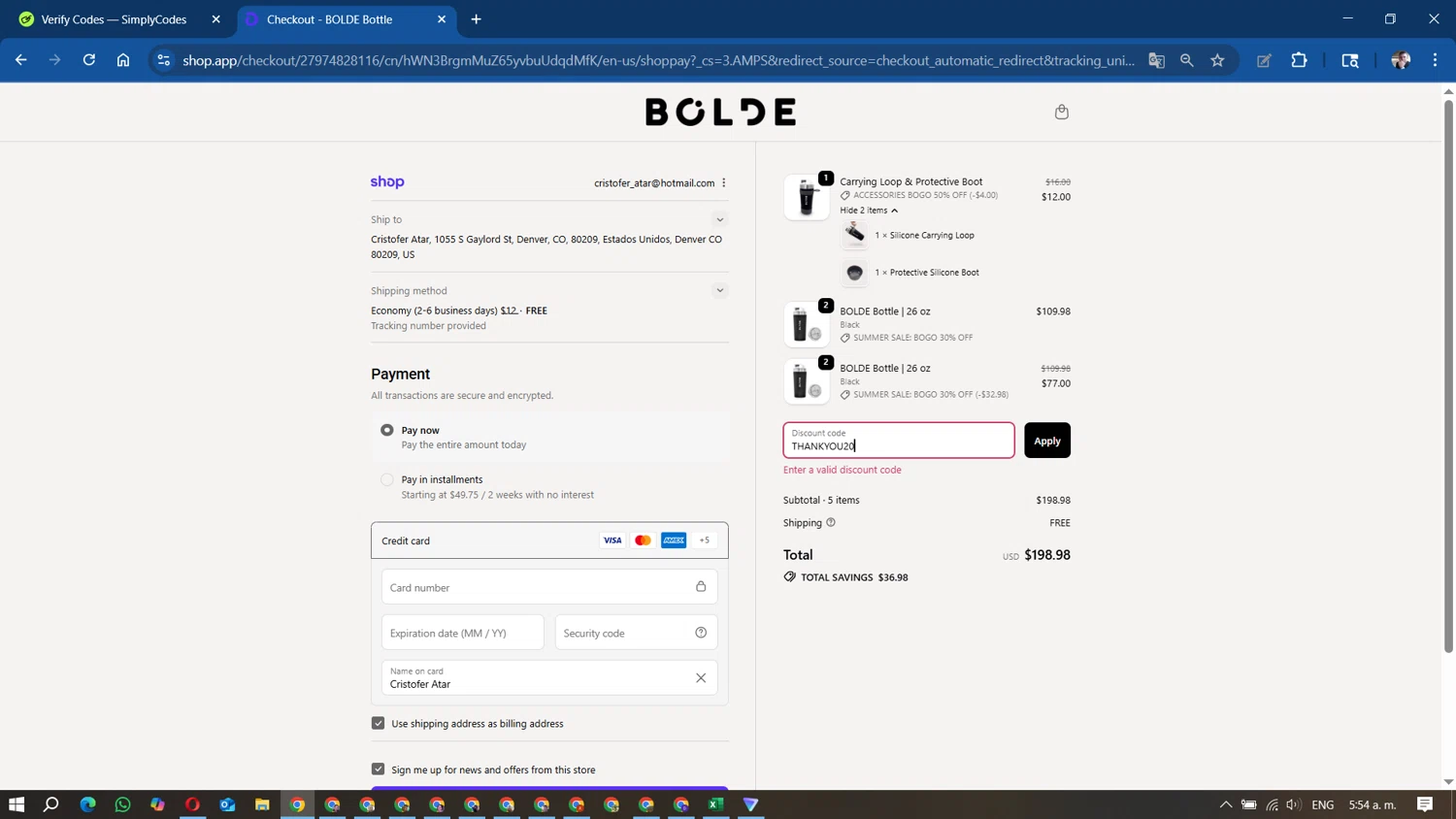Open side panel browser icon
Image resolution: width=1456 pixels, height=819 pixels.
tap(1349, 60)
